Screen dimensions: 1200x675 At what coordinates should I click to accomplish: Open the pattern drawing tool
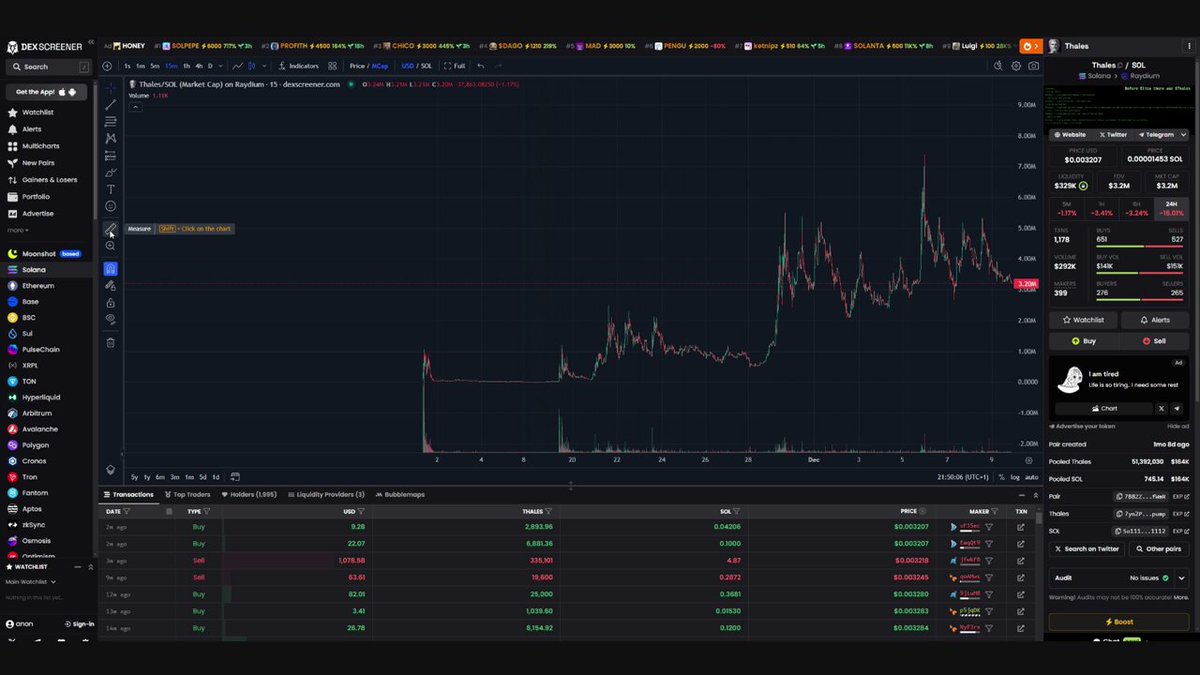[111, 138]
